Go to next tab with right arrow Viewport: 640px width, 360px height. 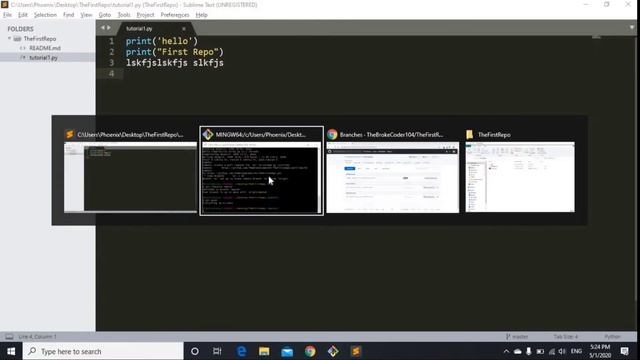pos(109,28)
